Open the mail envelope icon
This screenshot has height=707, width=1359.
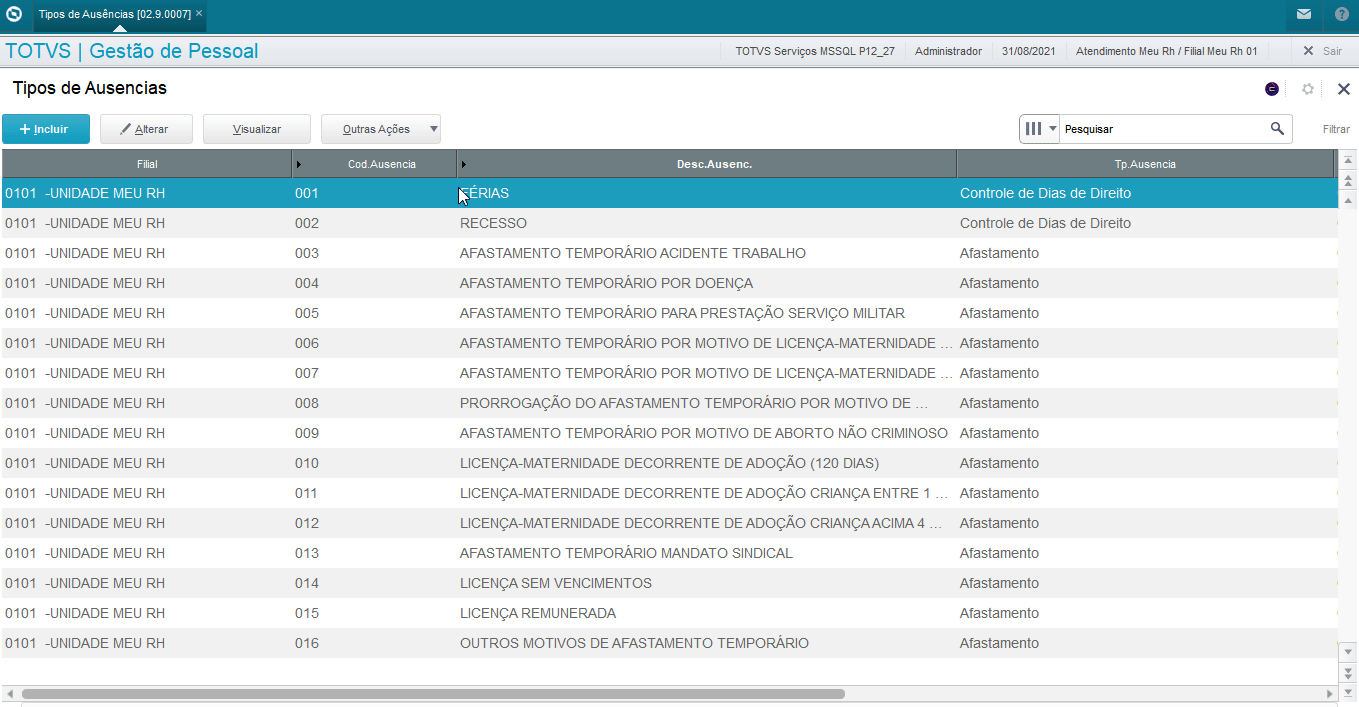(x=1304, y=14)
